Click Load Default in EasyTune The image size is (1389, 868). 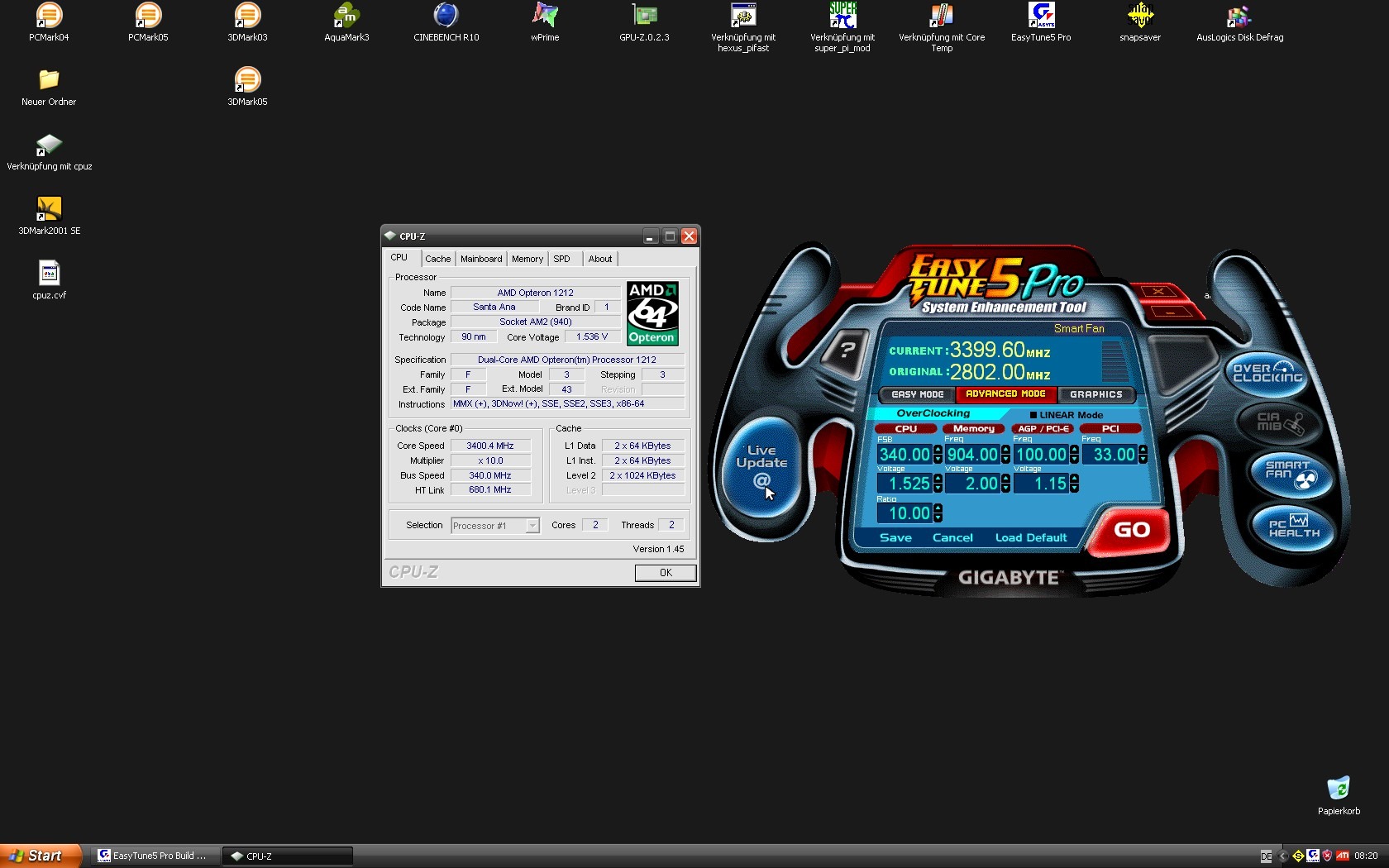[x=1031, y=537]
